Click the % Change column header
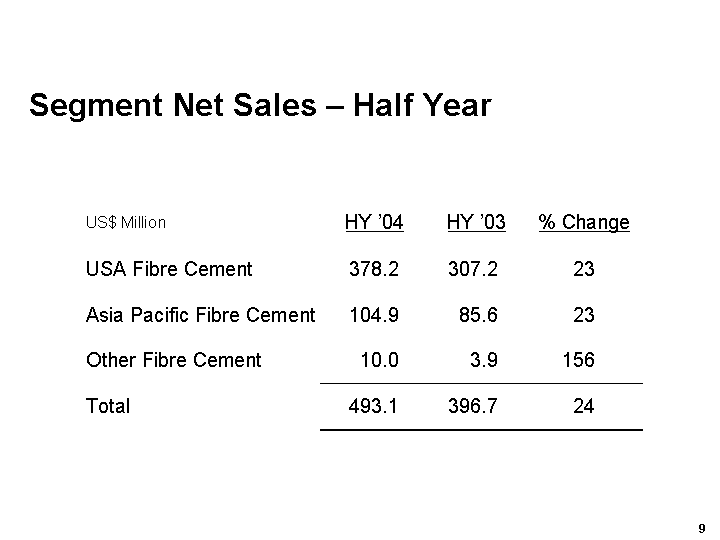This screenshot has width=720, height=540. 584,222
